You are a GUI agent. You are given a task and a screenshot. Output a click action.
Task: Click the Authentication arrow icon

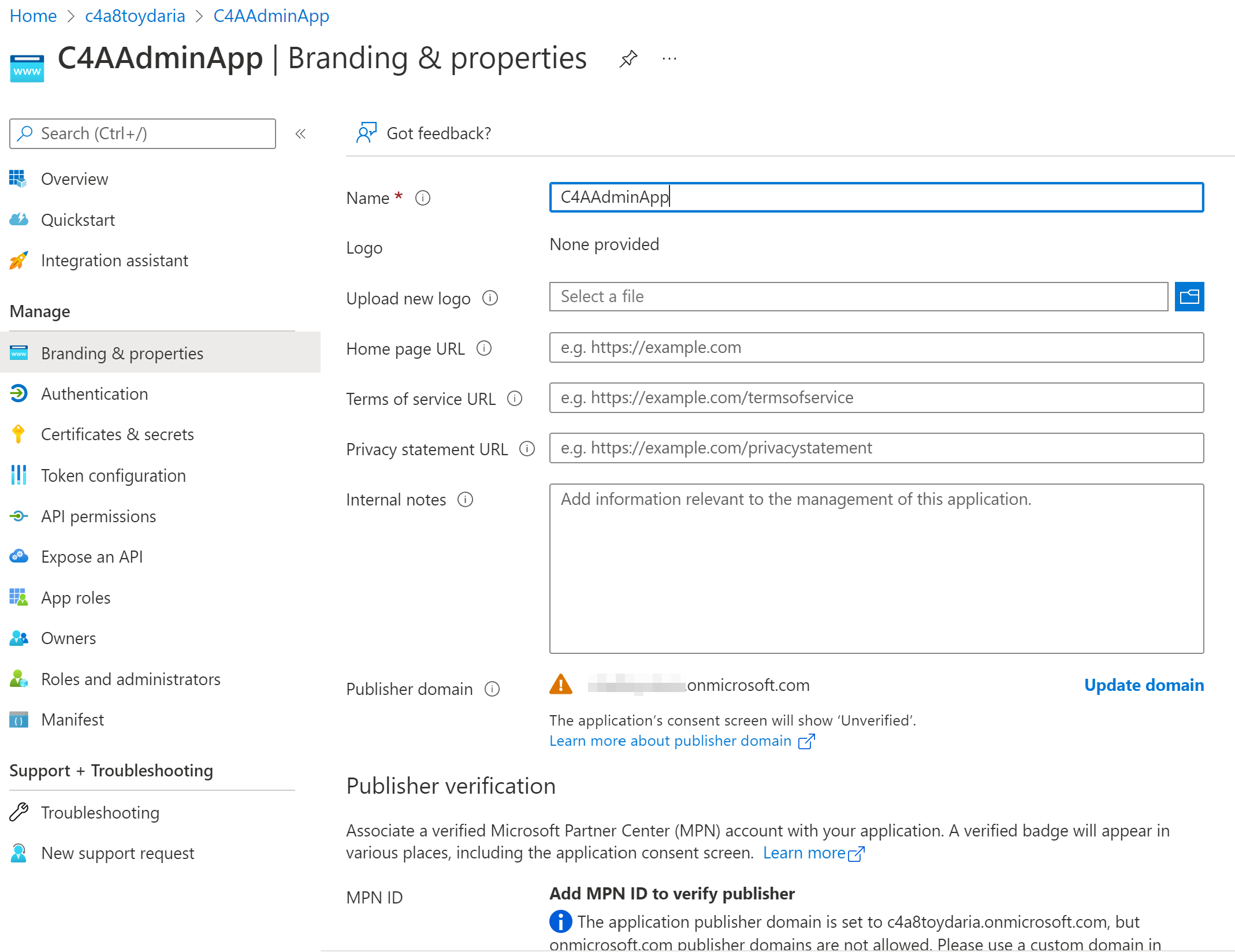(x=18, y=393)
